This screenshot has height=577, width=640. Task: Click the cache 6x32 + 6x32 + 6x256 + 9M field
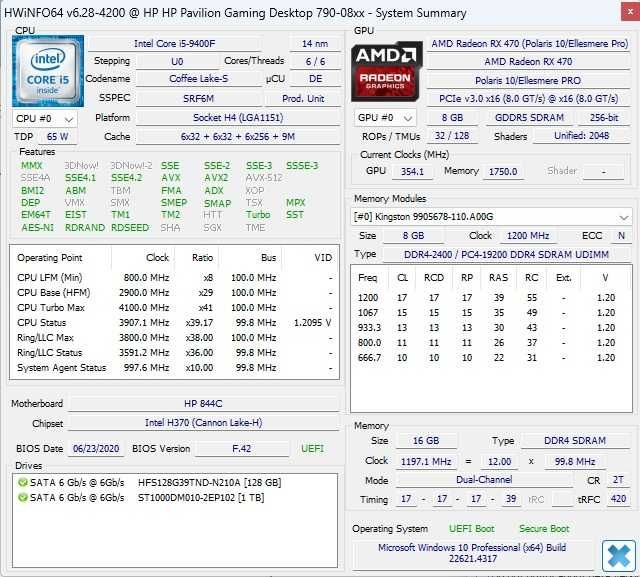click(238, 137)
